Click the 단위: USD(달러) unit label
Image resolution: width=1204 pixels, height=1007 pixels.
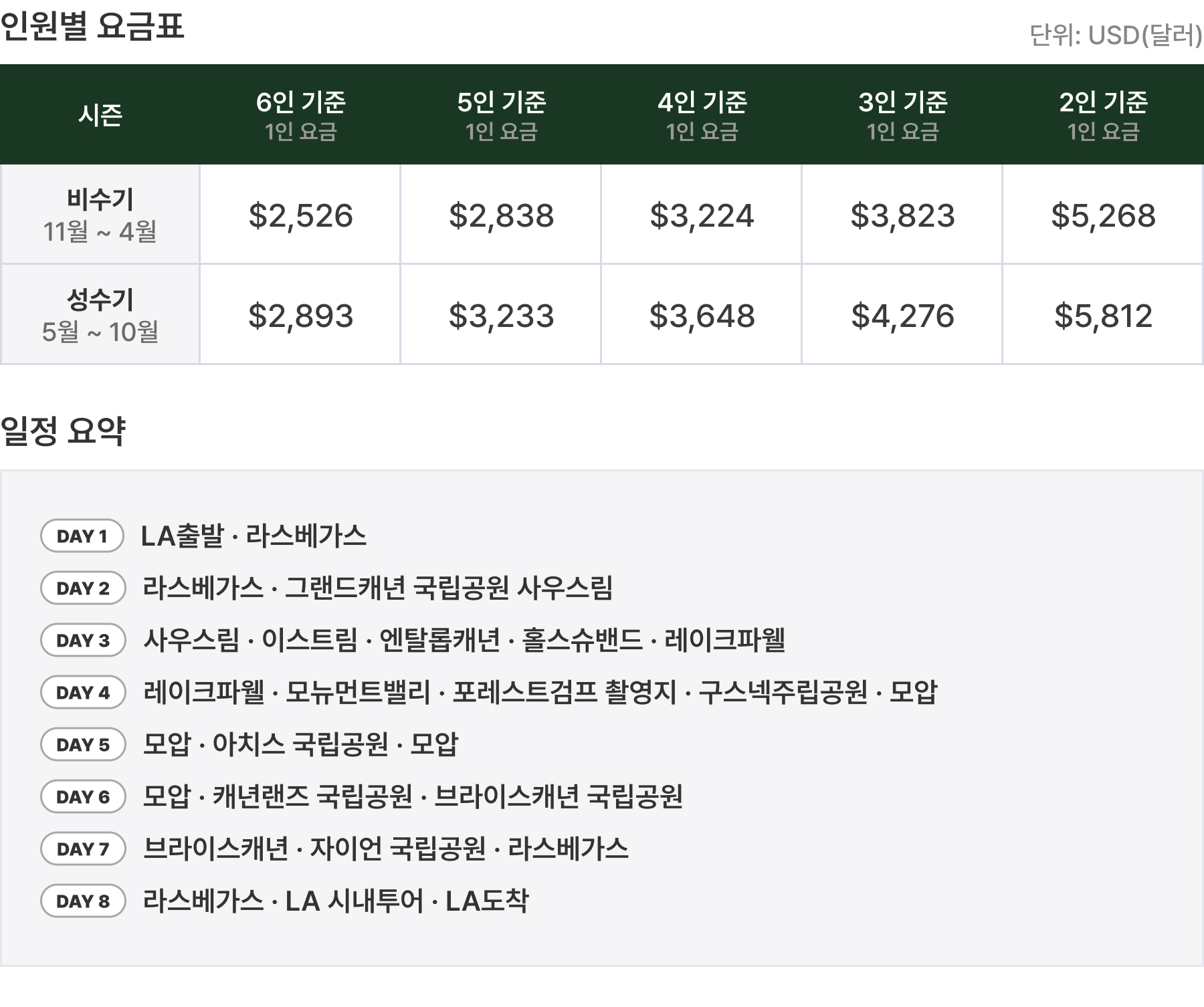point(1115,35)
